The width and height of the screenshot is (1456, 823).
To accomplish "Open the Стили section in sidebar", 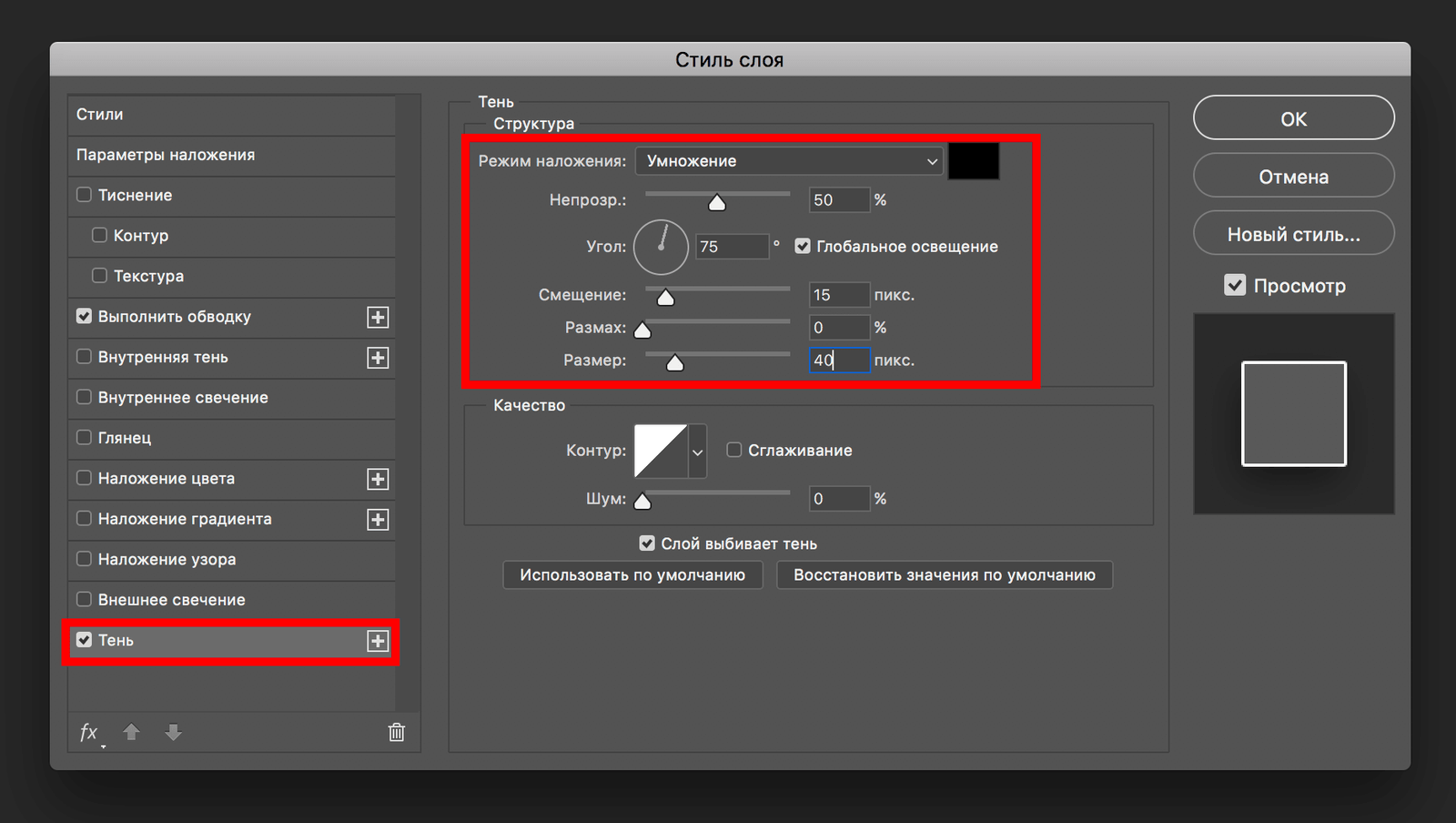I will 100,115.
